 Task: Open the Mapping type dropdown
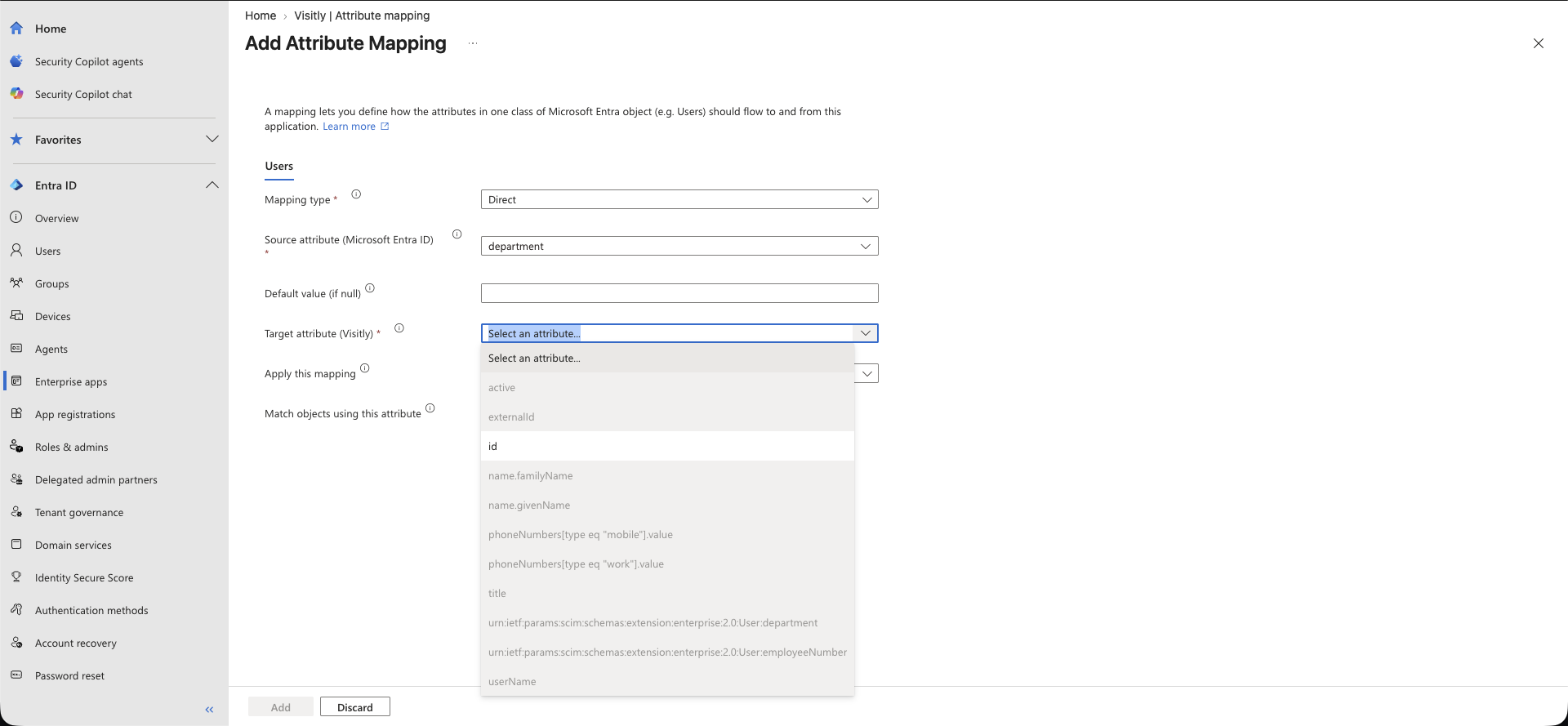(x=679, y=199)
